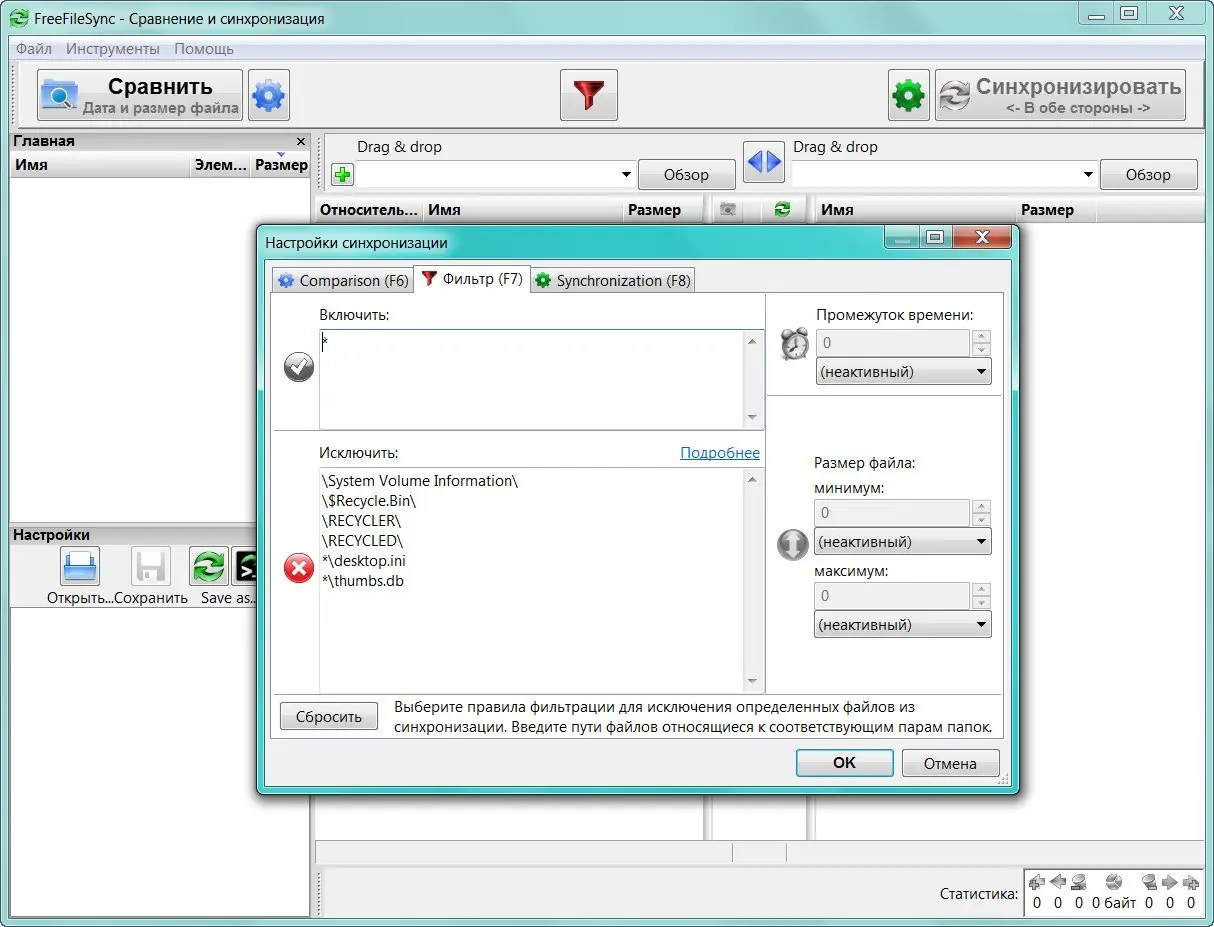Click the минимум file size value field
The height and width of the screenshot is (927, 1214).
click(891, 513)
